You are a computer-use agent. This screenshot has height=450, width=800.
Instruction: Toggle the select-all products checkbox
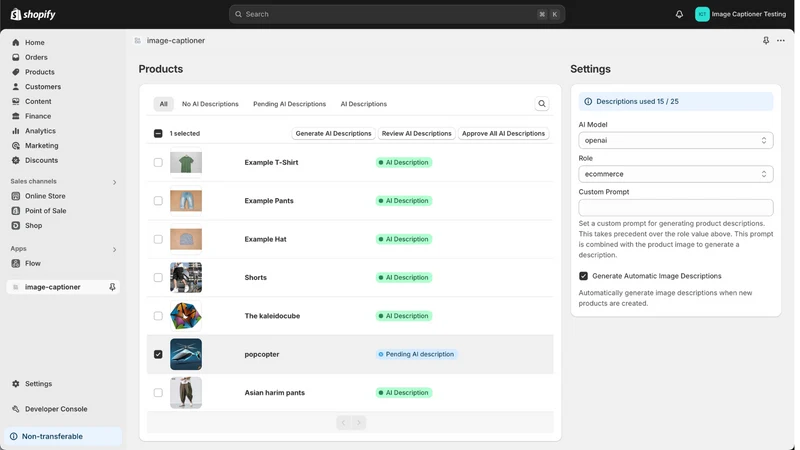(158, 133)
